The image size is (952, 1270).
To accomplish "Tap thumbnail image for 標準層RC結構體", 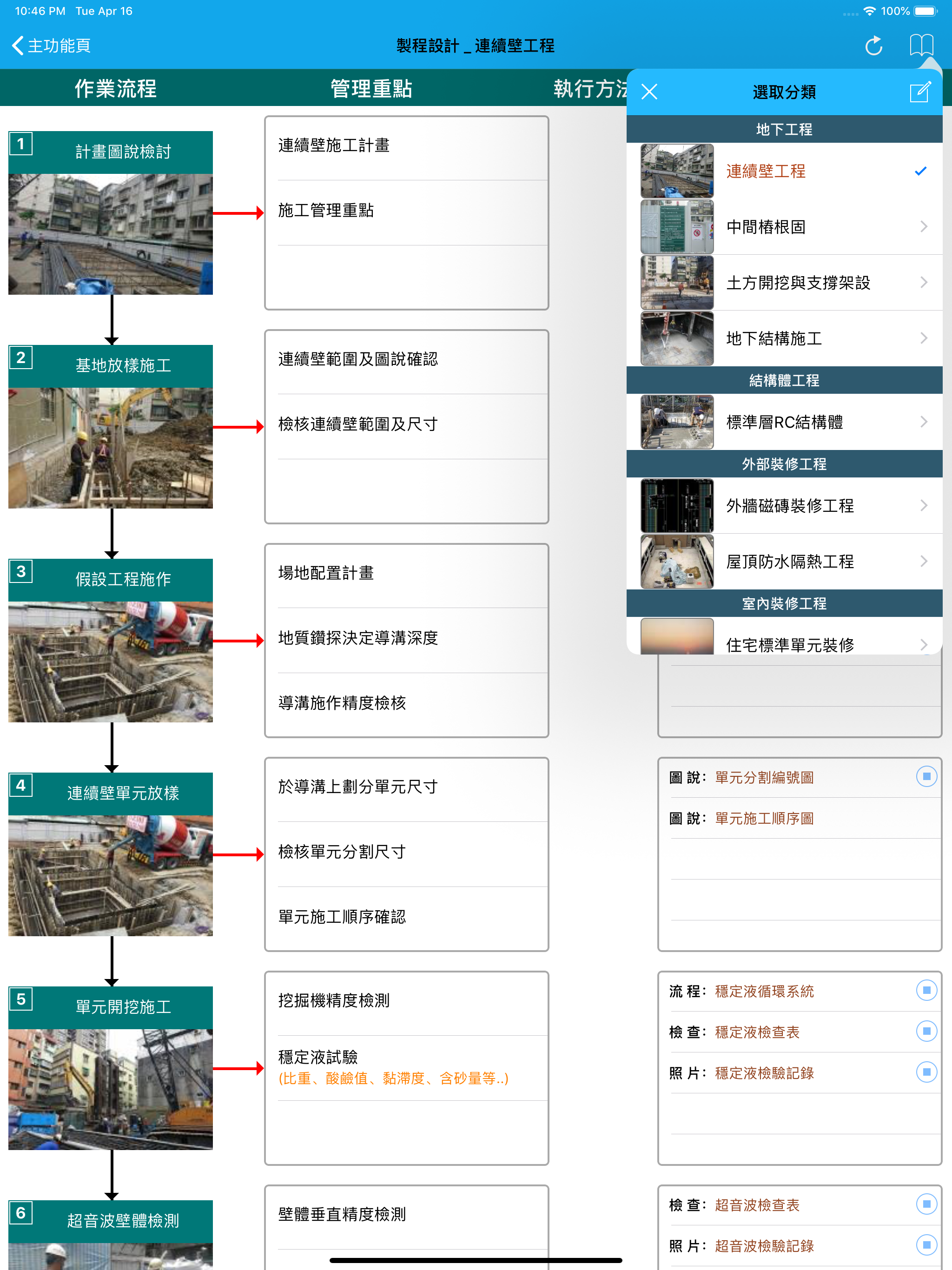I will click(x=677, y=422).
